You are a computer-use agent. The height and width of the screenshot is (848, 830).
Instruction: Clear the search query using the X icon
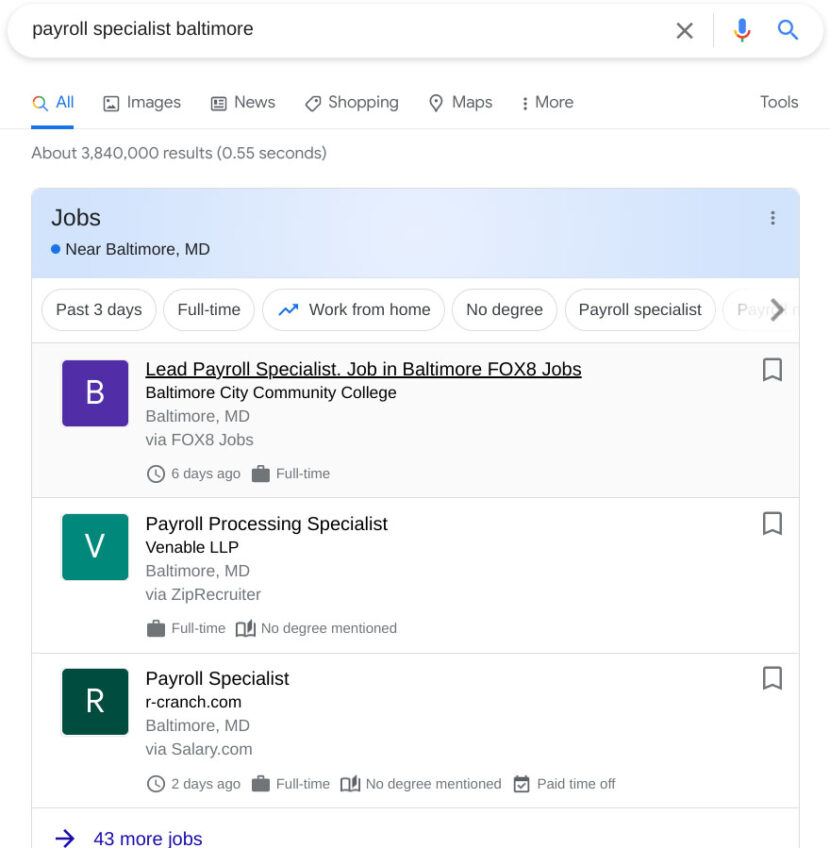point(684,30)
